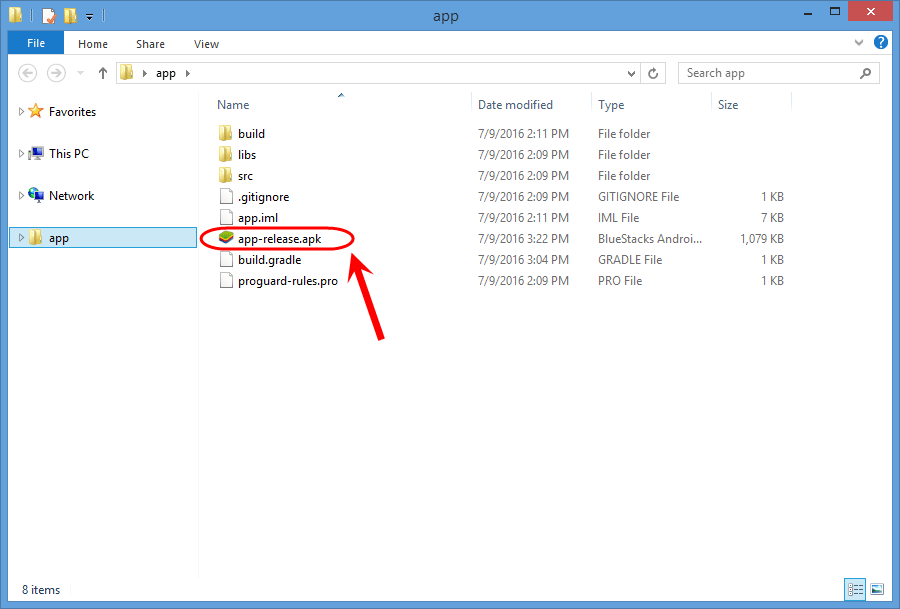Switch to the Share ribbon tab
The height and width of the screenshot is (609, 900).
click(x=150, y=44)
